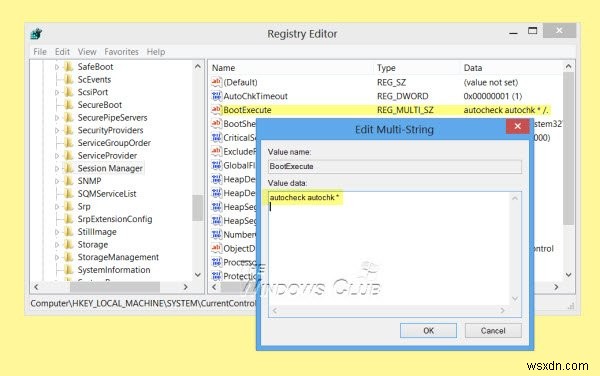Open the View menu
The width and height of the screenshot is (600, 376).
[87, 52]
